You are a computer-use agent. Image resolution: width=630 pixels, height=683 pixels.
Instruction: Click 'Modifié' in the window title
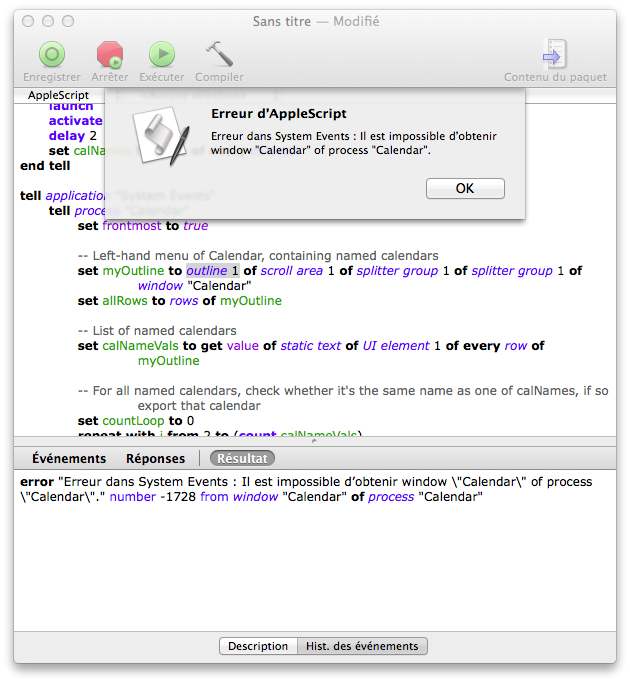pyautogui.click(x=356, y=21)
